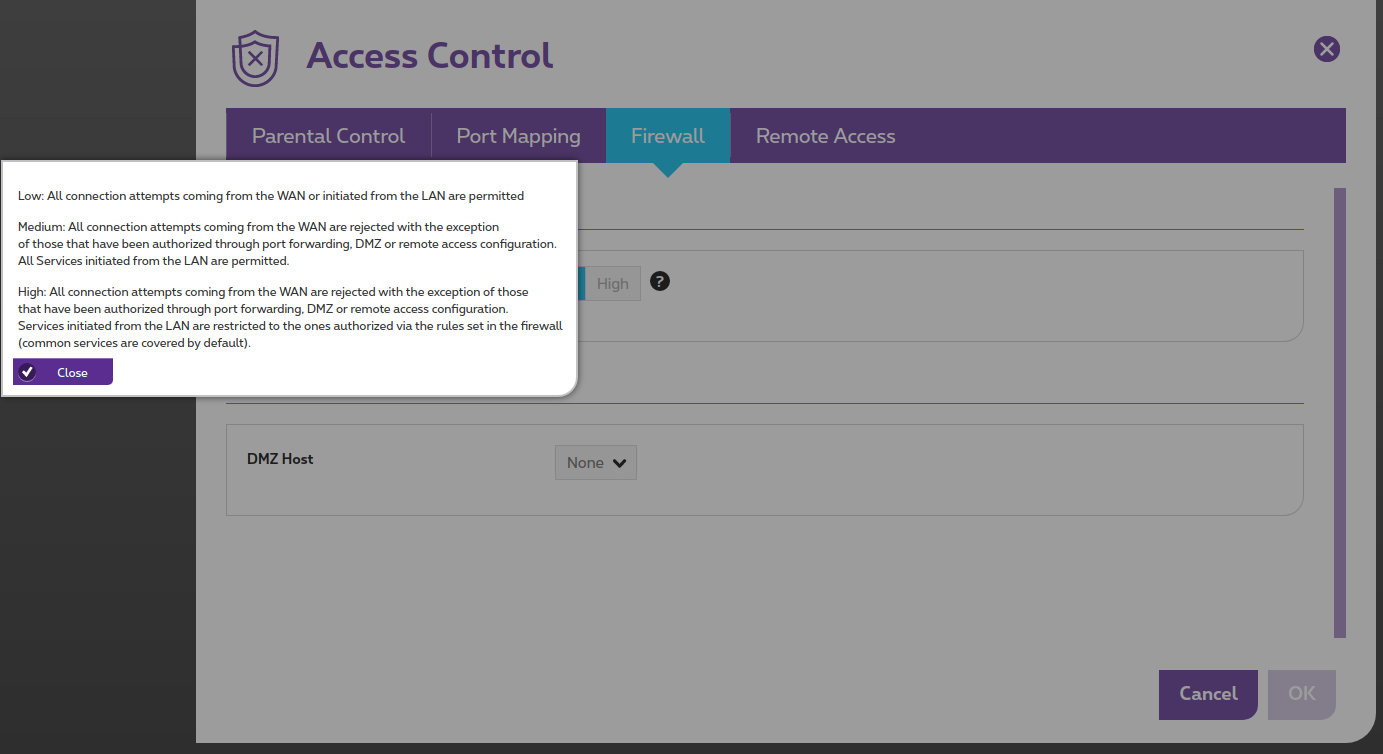Click the checkmark icon on Close button
Screen dimensions: 1383x754
28,372
